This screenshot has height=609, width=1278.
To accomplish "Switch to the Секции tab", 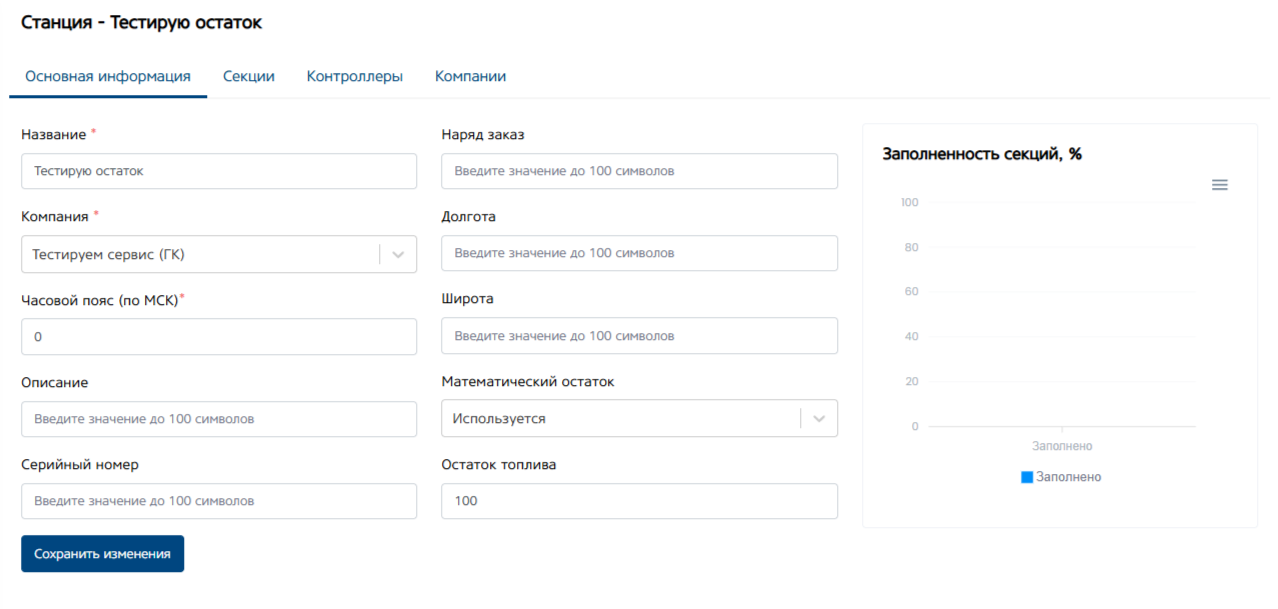I will [249, 76].
